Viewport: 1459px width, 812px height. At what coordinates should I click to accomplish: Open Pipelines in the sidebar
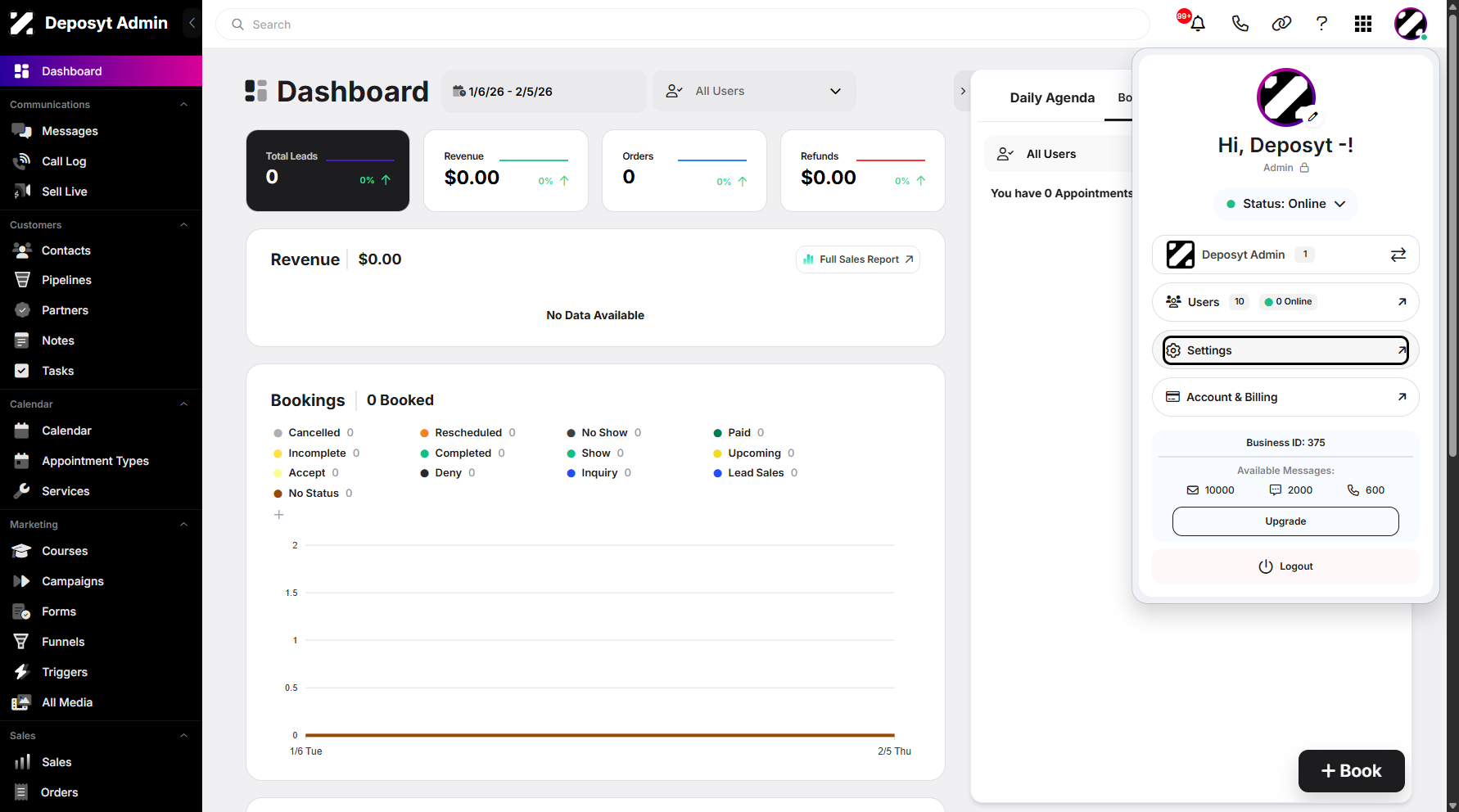click(x=101, y=280)
